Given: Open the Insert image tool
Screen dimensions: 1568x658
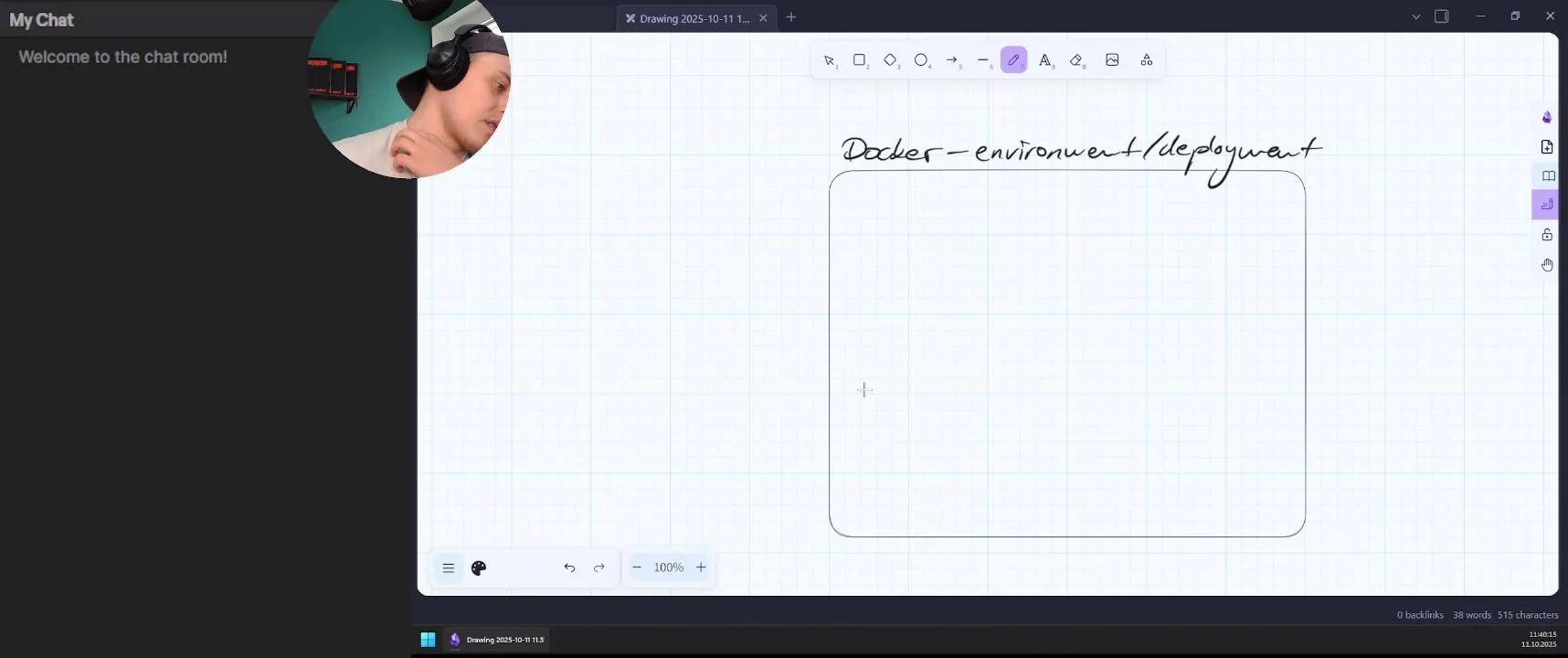Looking at the screenshot, I should pos(1112,60).
